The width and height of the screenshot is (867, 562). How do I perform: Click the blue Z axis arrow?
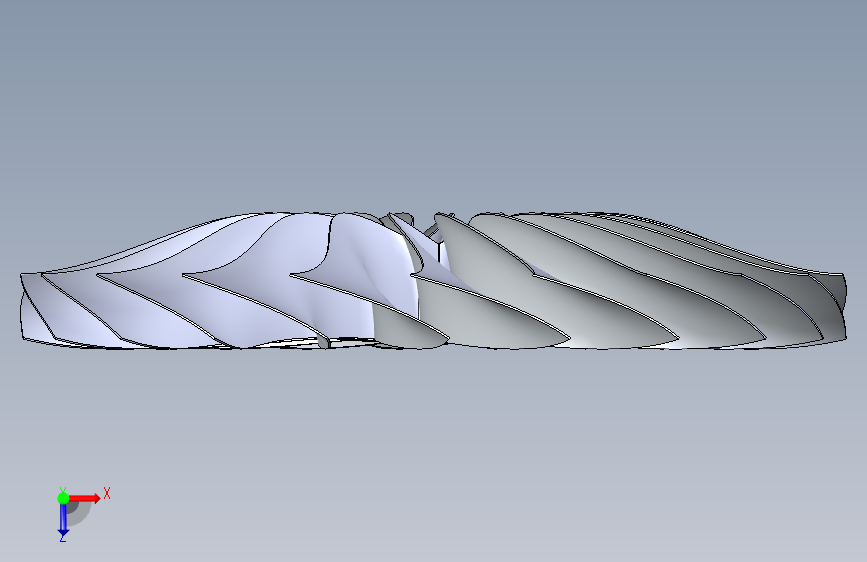[x=63, y=519]
